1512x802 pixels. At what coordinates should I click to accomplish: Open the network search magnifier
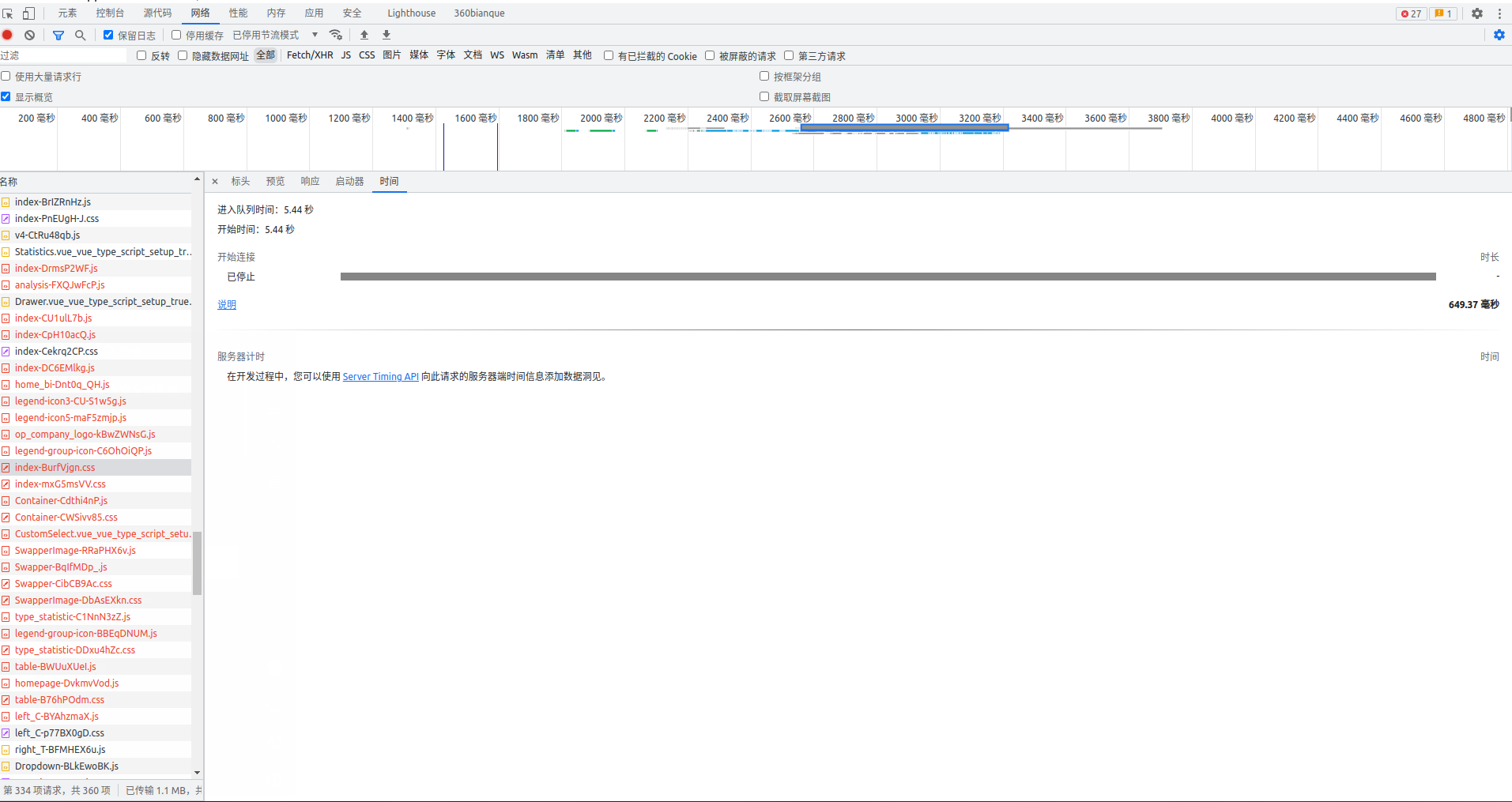coord(80,35)
